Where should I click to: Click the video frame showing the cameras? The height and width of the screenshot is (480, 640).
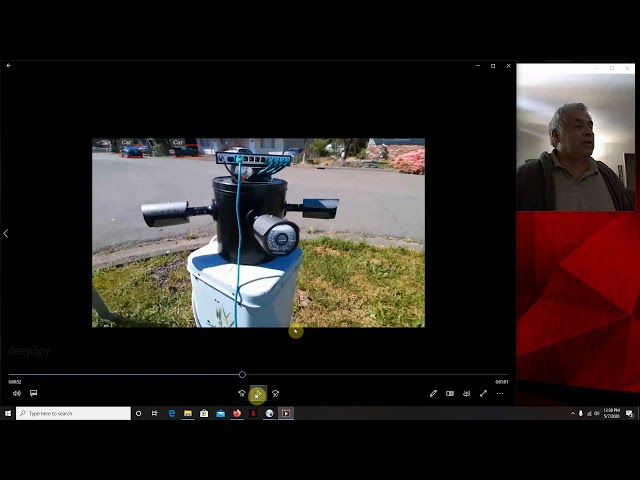pos(258,233)
